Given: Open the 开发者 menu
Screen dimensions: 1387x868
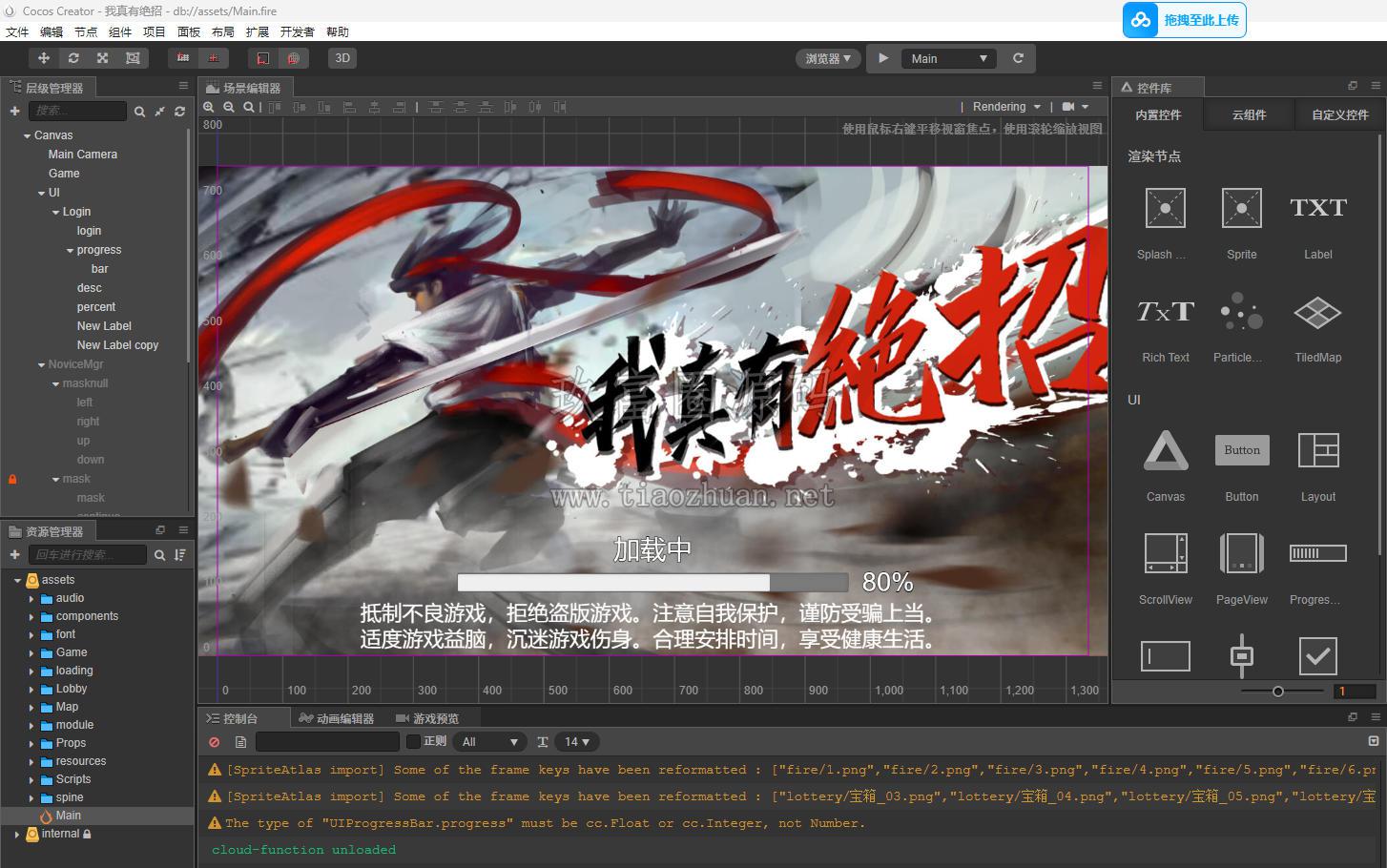Looking at the screenshot, I should coord(297,32).
